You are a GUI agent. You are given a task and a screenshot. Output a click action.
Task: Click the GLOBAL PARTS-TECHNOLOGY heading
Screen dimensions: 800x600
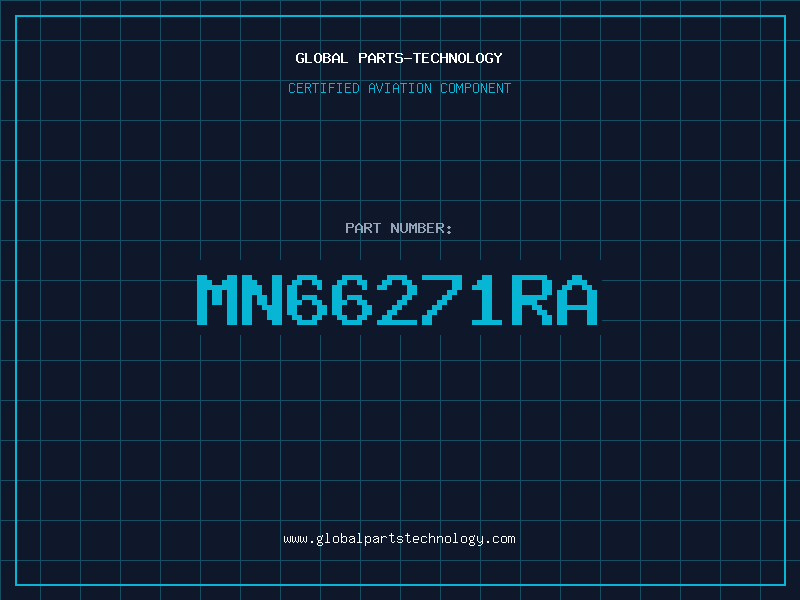[399, 58]
